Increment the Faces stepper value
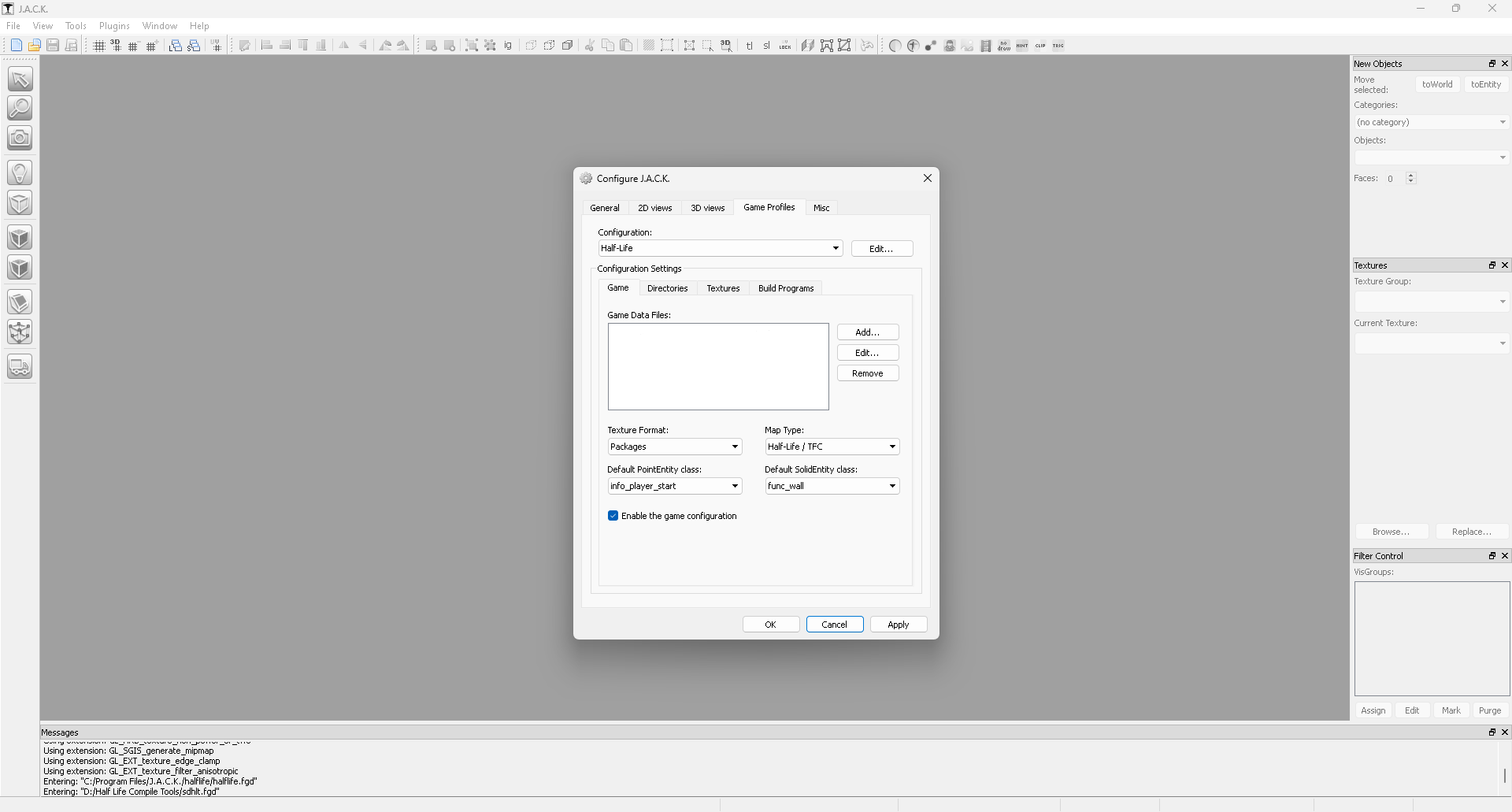The height and width of the screenshot is (812, 1512). pyautogui.click(x=1411, y=175)
